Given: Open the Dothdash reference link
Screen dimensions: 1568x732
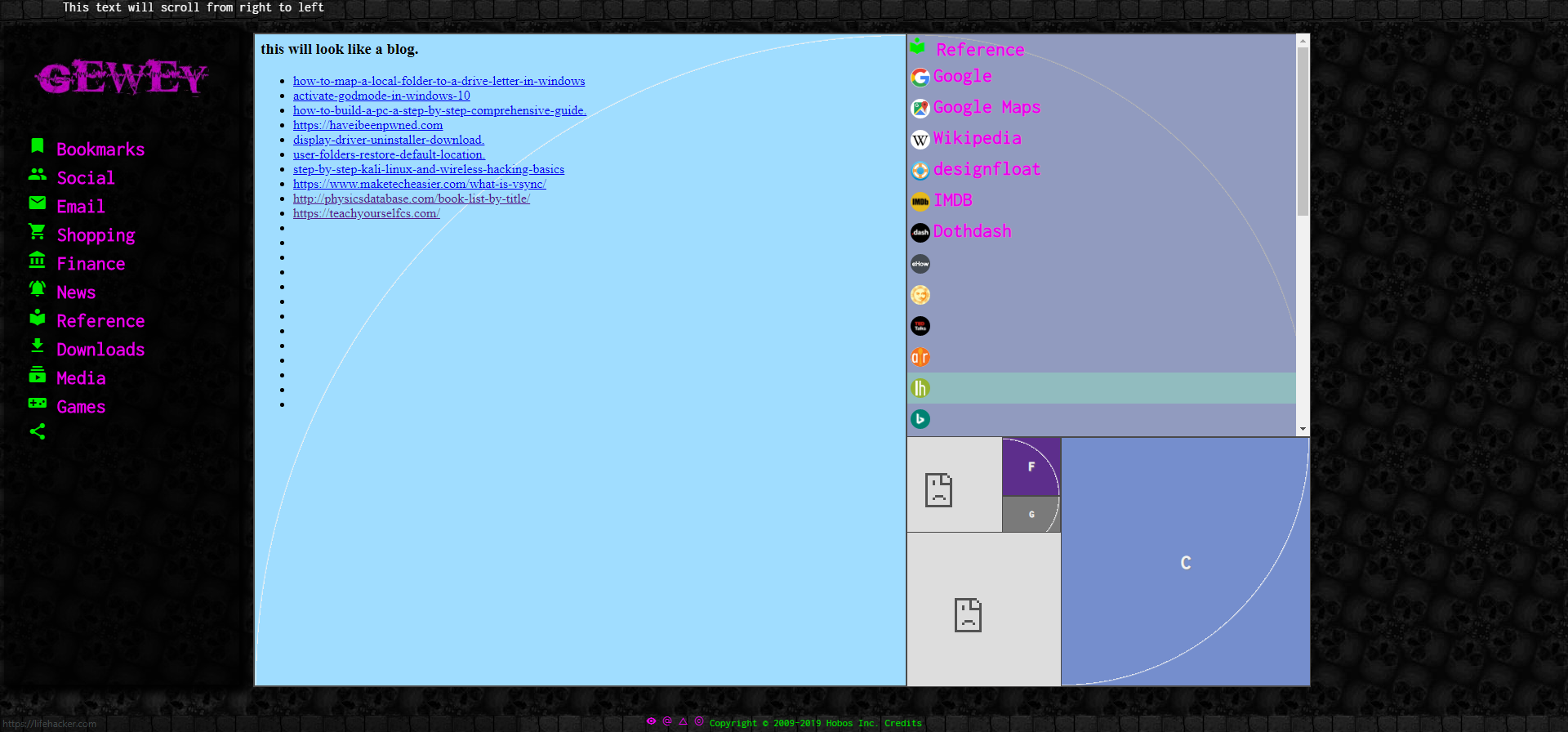Looking at the screenshot, I should pos(972,231).
